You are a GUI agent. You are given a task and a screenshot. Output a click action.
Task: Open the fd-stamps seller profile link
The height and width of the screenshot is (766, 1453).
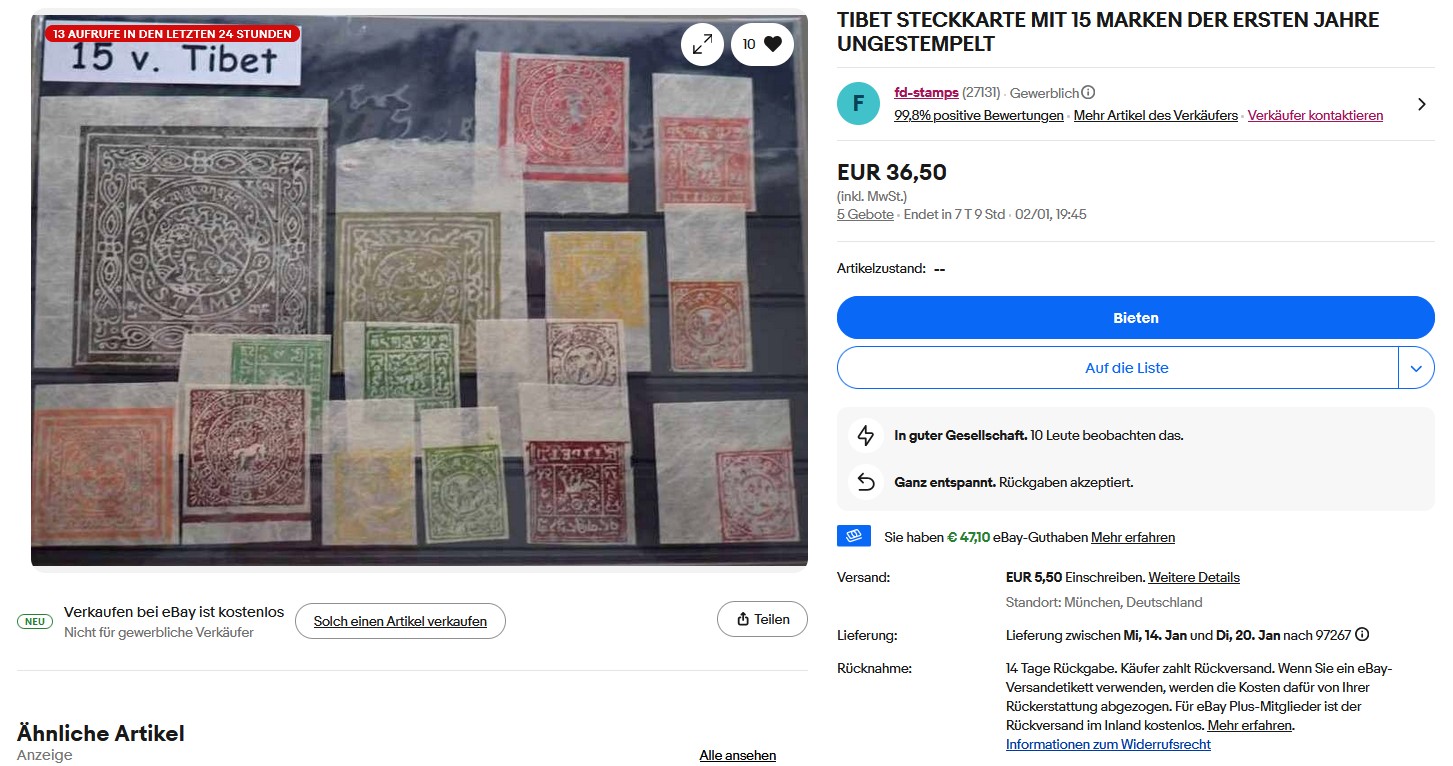click(x=926, y=93)
